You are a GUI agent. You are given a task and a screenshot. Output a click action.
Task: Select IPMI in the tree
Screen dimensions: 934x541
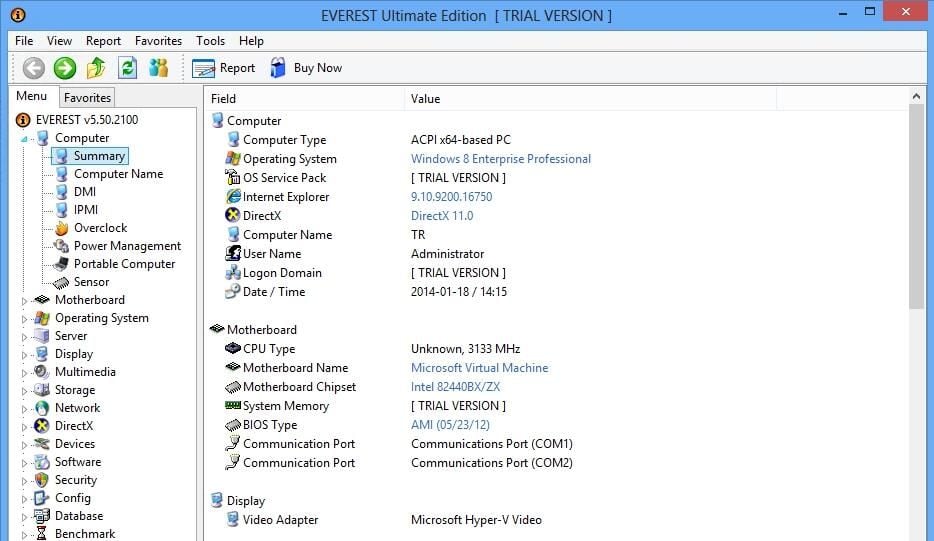[86, 210]
